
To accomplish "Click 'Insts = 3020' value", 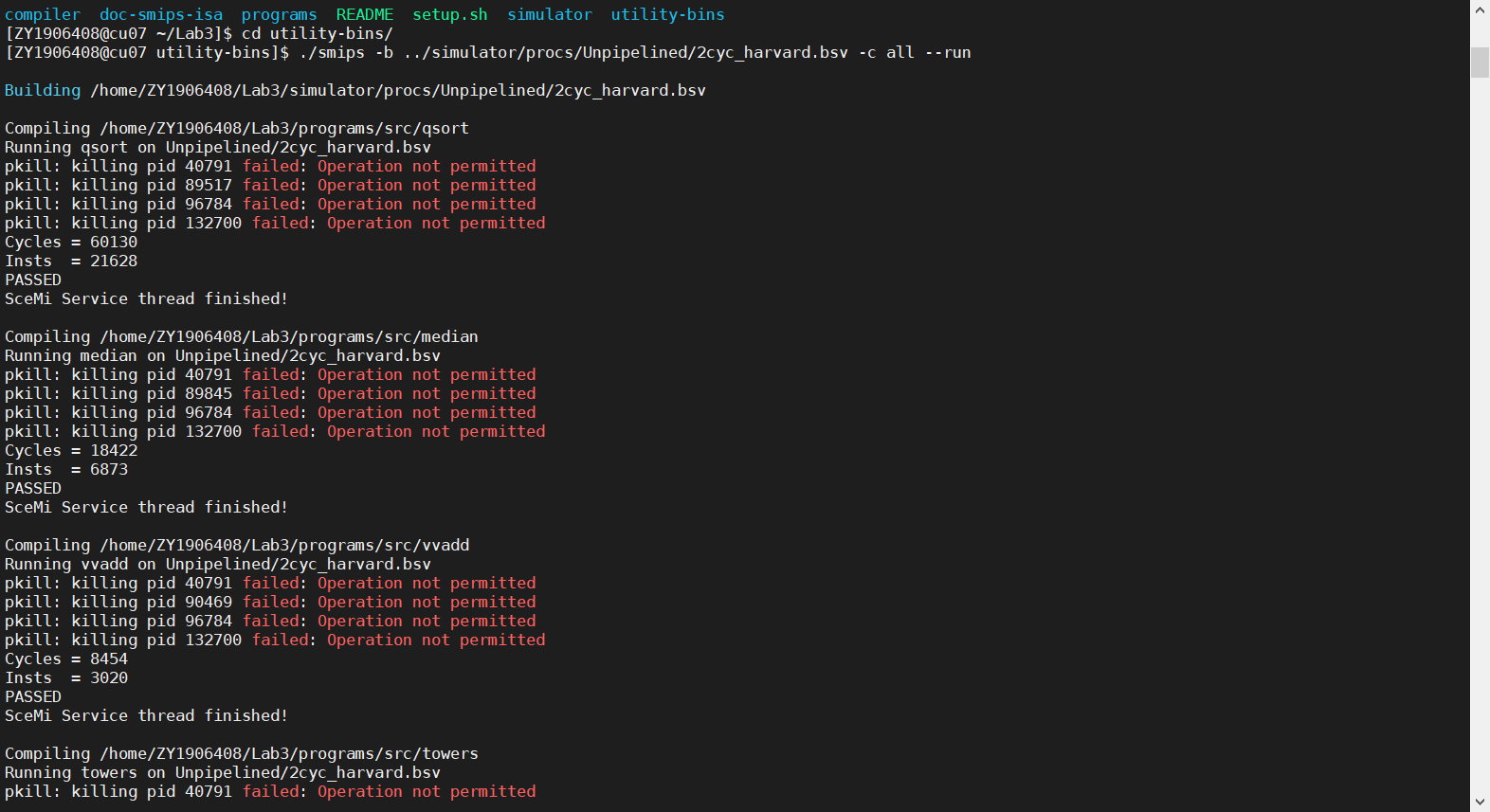I will click(x=66, y=677).
